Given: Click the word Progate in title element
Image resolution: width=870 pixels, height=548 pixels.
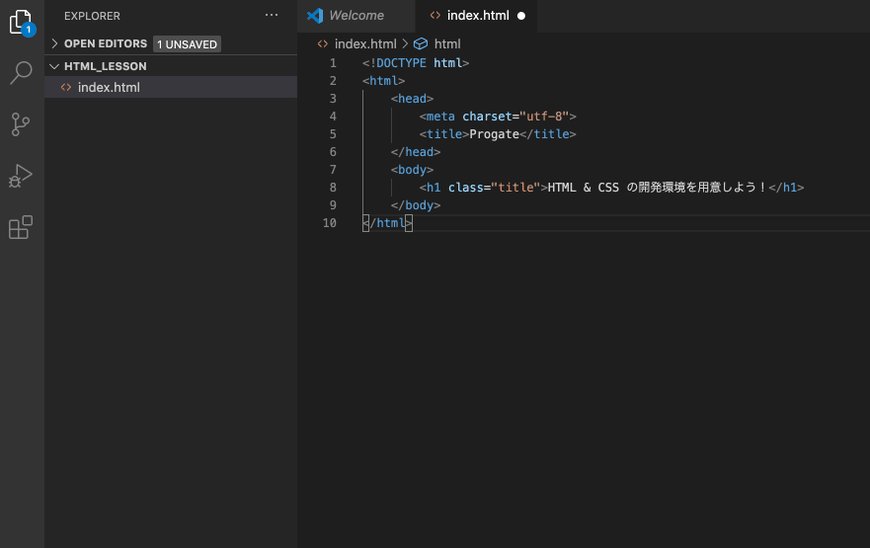Looking at the screenshot, I should point(494,134).
